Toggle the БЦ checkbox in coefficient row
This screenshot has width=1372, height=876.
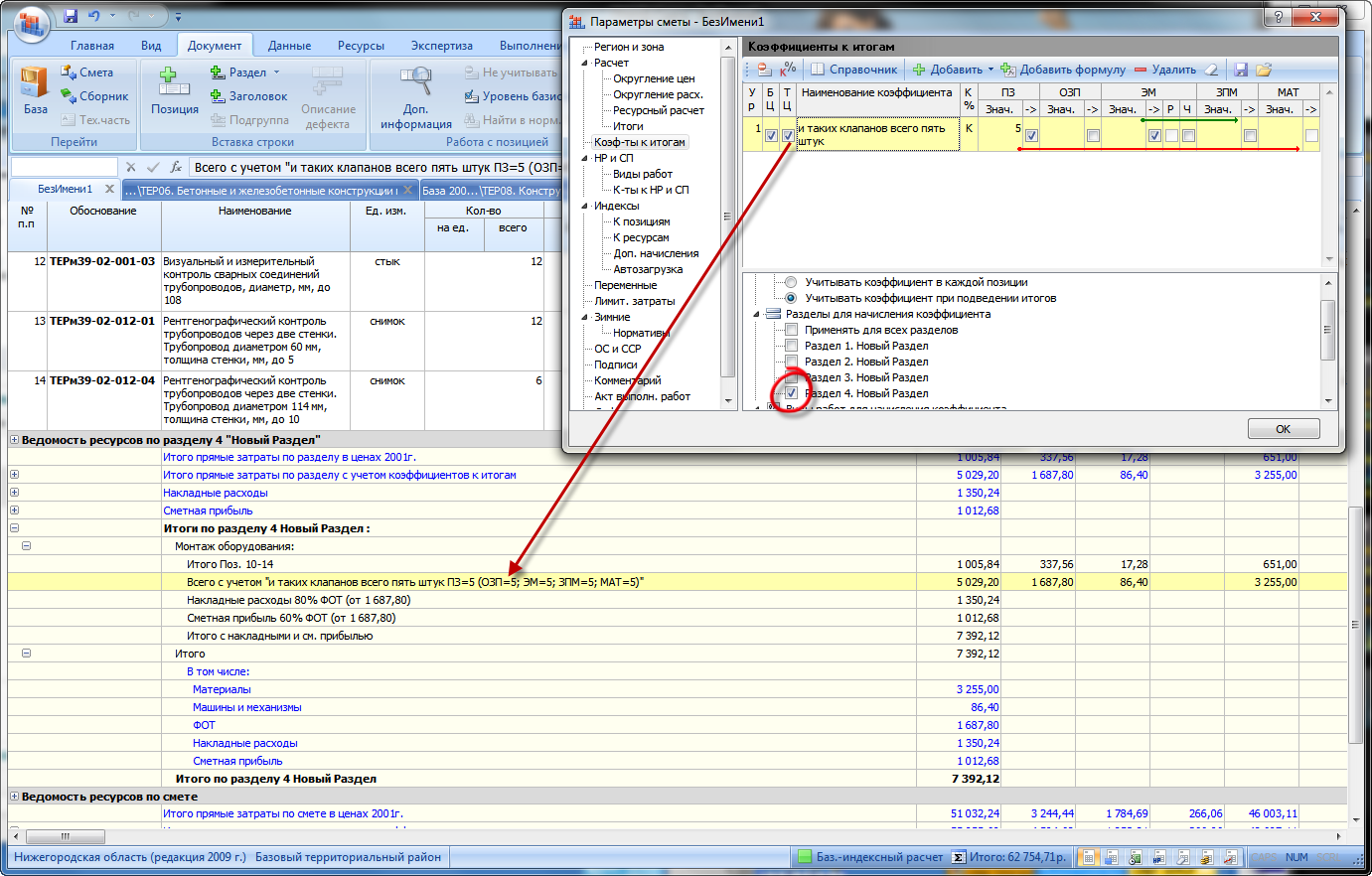click(x=771, y=135)
